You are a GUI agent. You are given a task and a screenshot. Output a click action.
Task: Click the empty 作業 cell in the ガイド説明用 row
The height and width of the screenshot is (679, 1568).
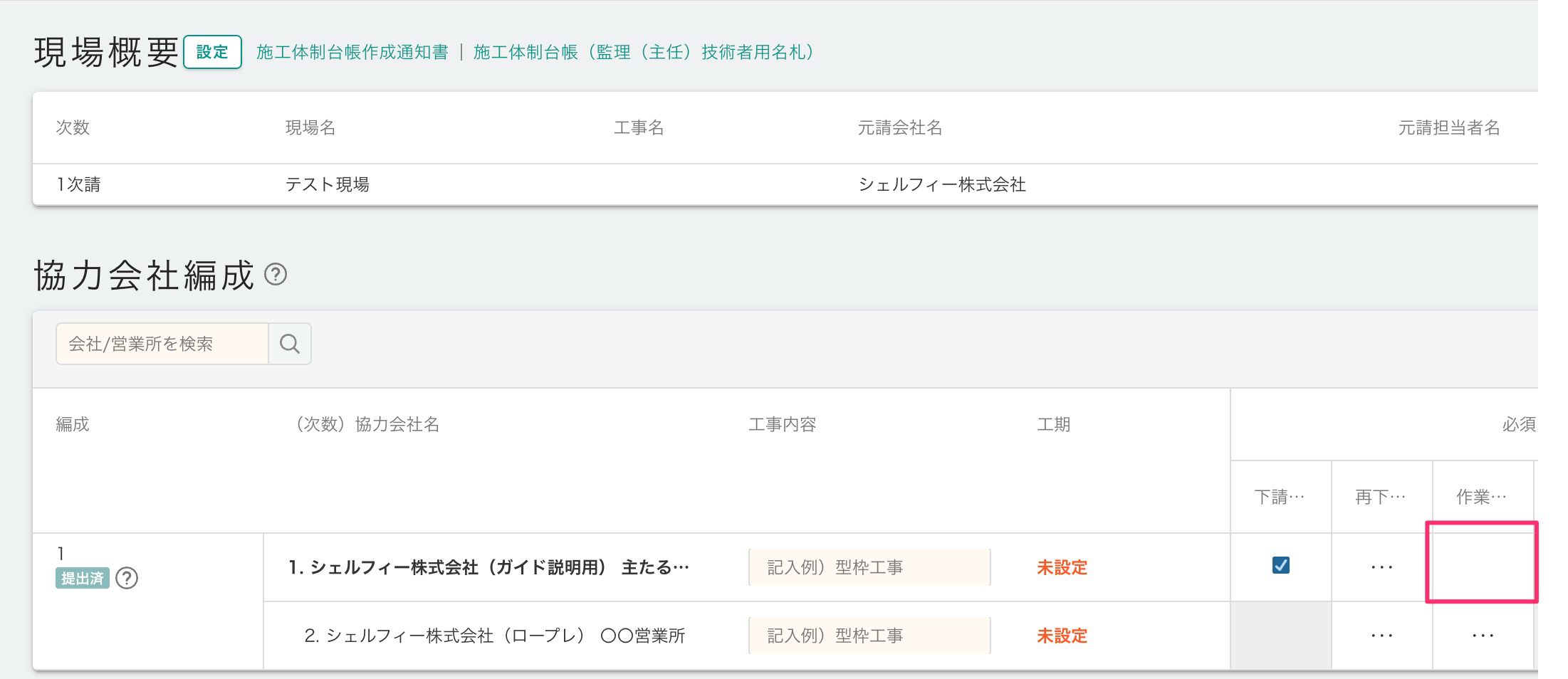1481,563
